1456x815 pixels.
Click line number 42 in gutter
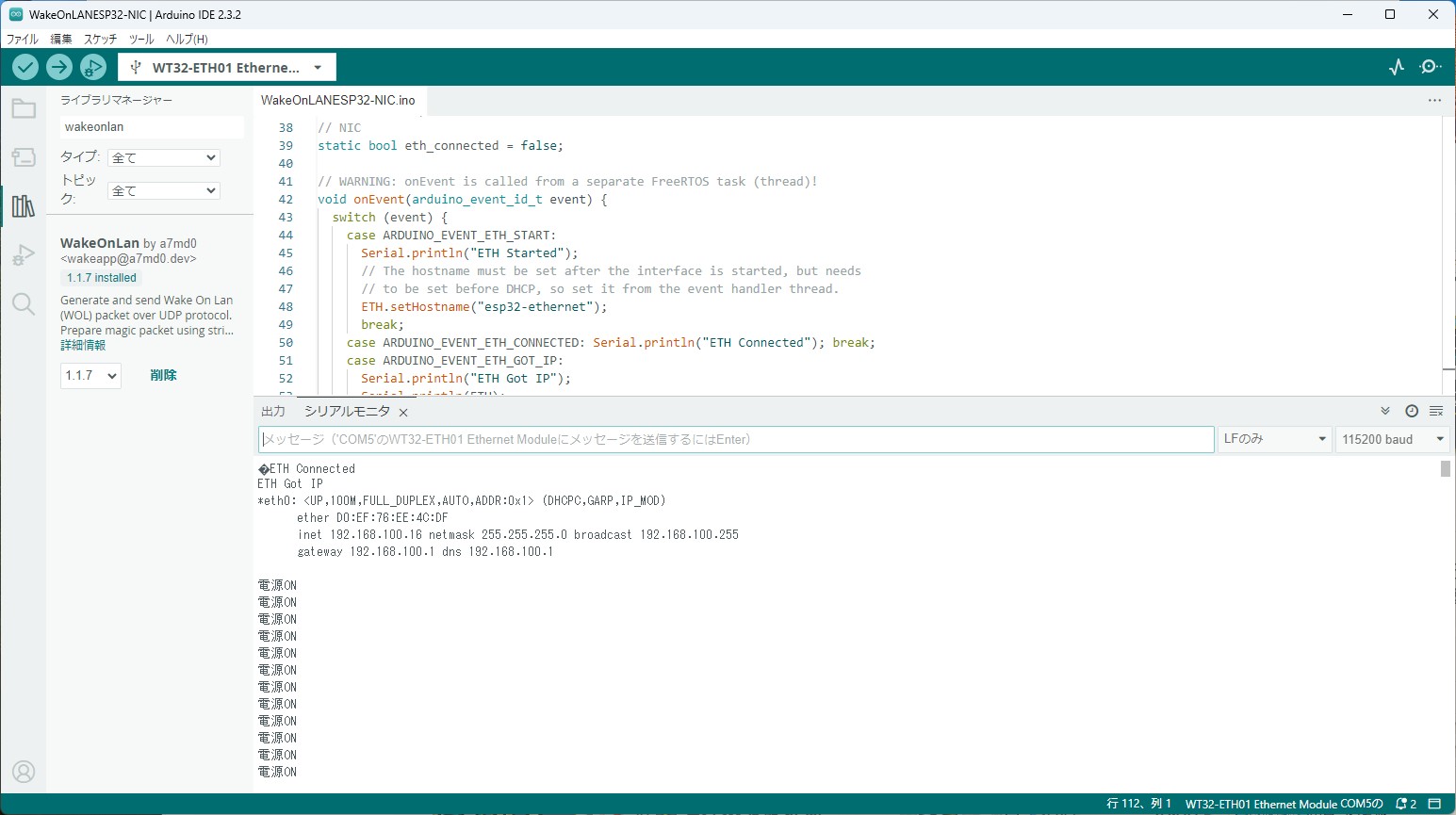[x=286, y=200]
